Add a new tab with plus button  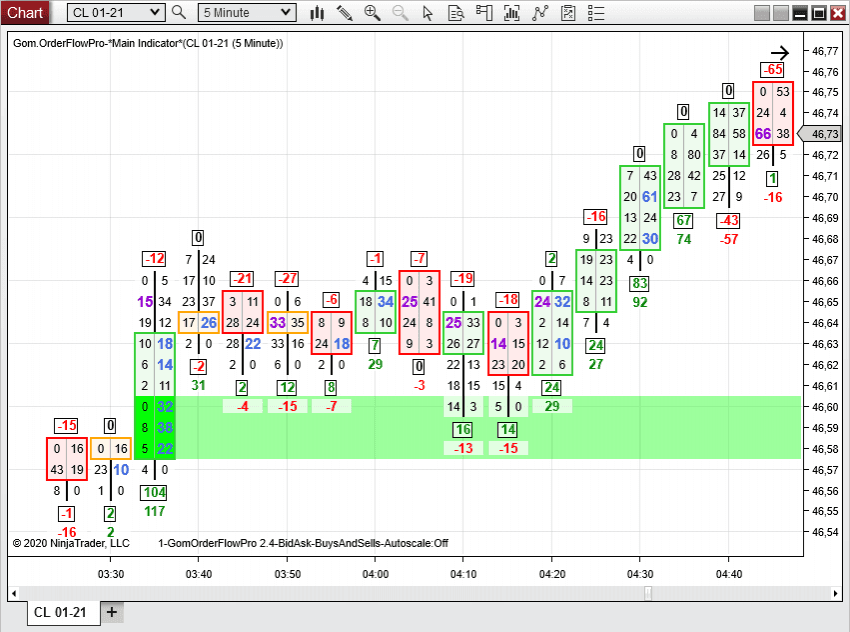pos(111,612)
